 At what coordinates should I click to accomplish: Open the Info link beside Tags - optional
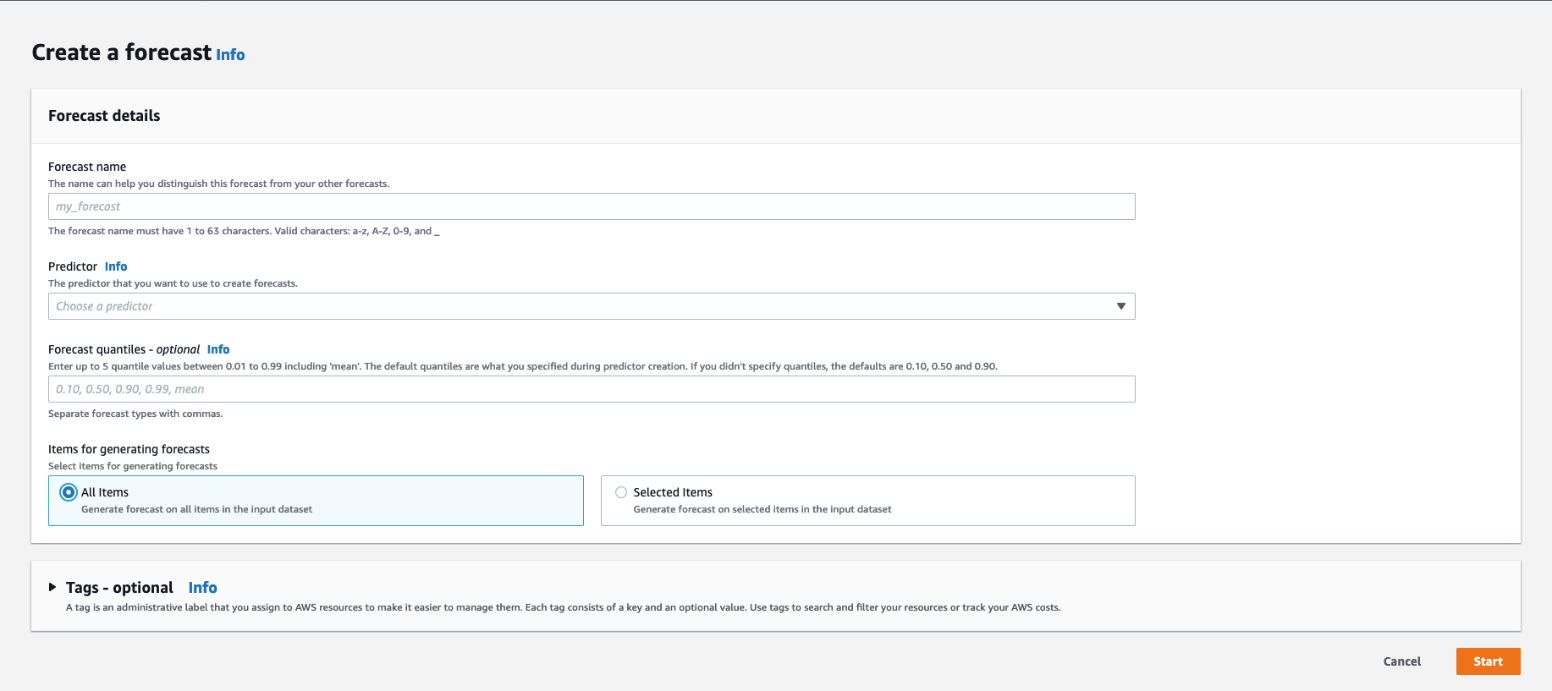coord(202,588)
